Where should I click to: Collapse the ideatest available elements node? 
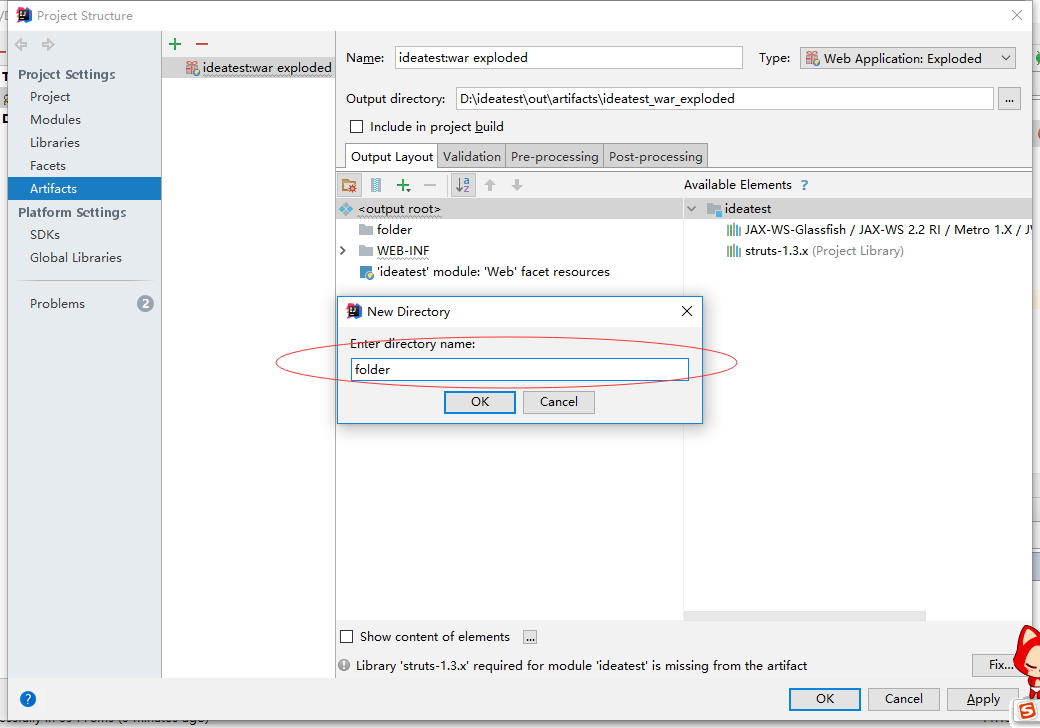(x=691, y=209)
